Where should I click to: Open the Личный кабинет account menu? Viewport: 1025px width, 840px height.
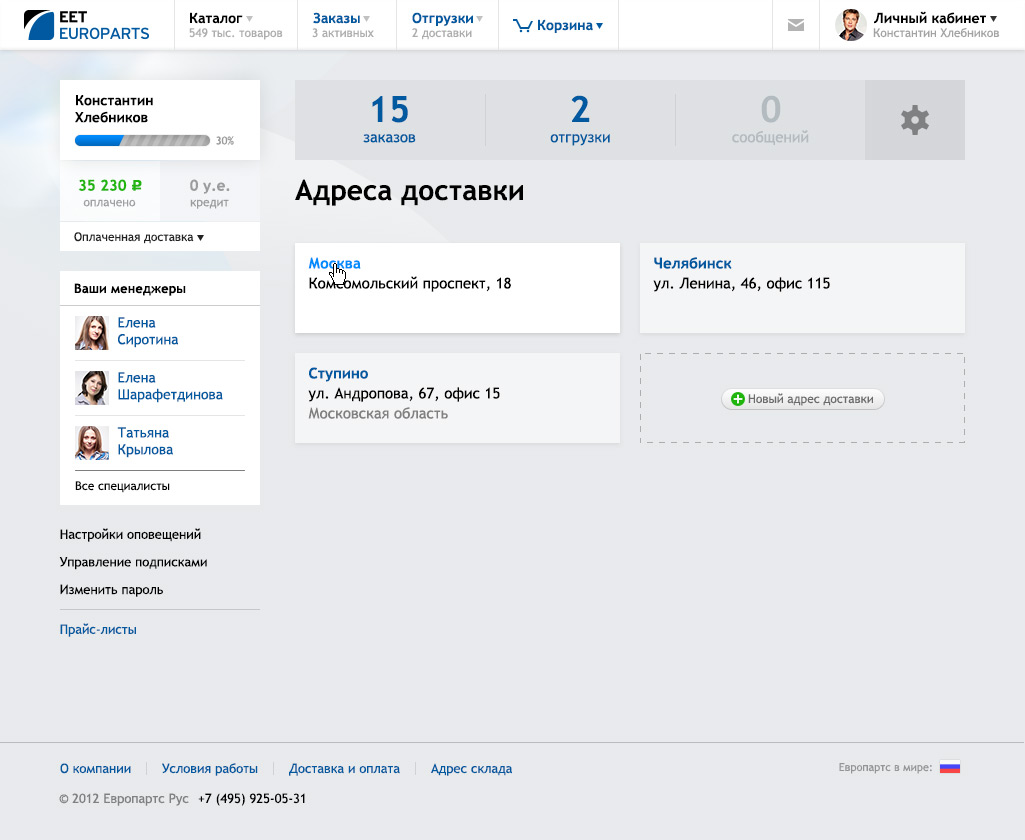(x=935, y=18)
